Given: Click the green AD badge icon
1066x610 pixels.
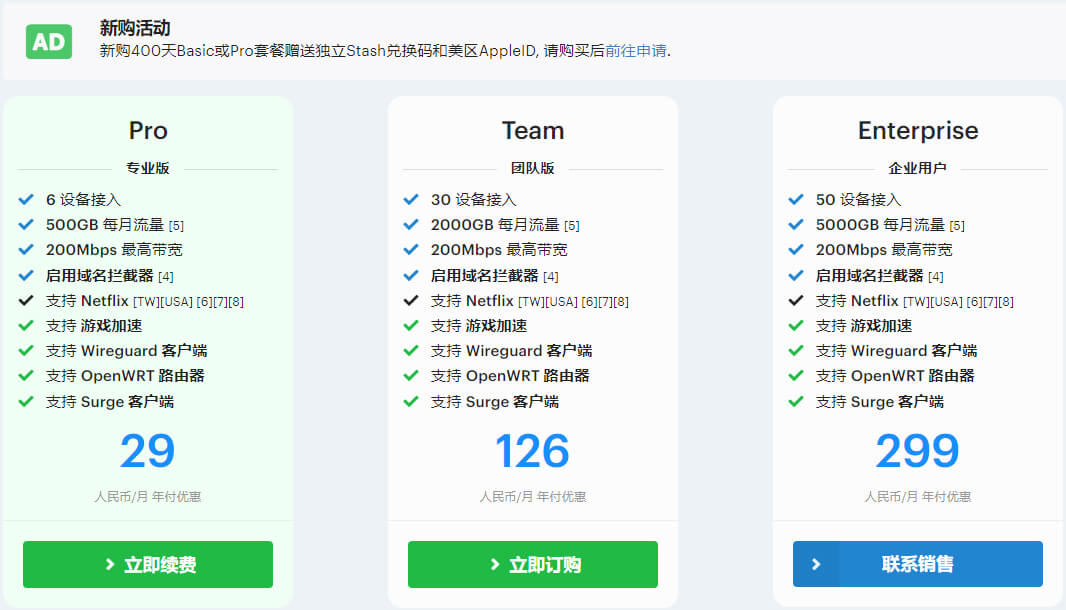Looking at the screenshot, I should click(x=49, y=42).
